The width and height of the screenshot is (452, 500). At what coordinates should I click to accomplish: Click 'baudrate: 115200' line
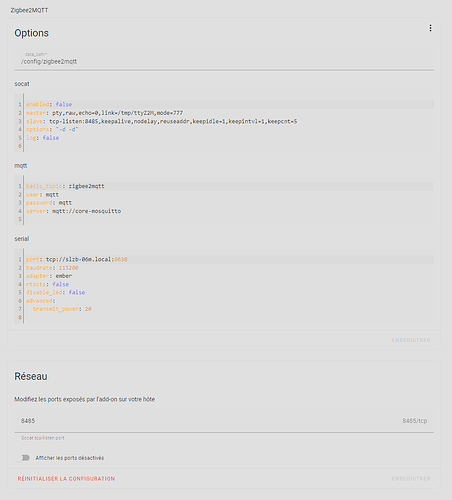pyautogui.click(x=52, y=268)
